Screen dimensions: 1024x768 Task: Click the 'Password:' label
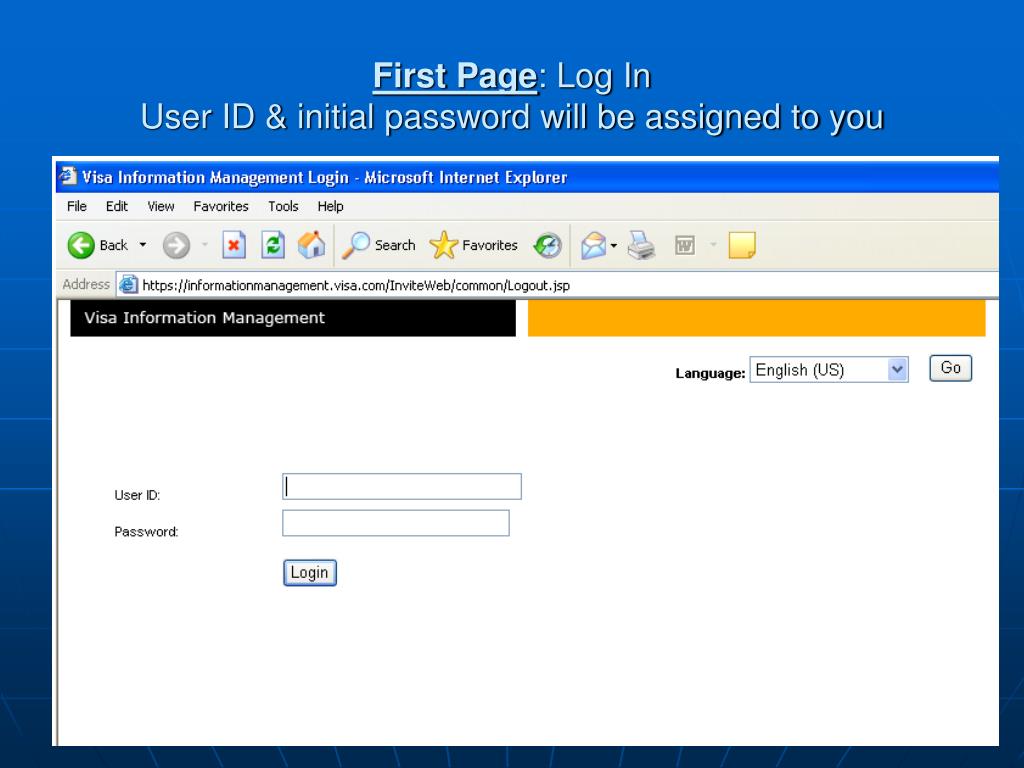(x=146, y=532)
